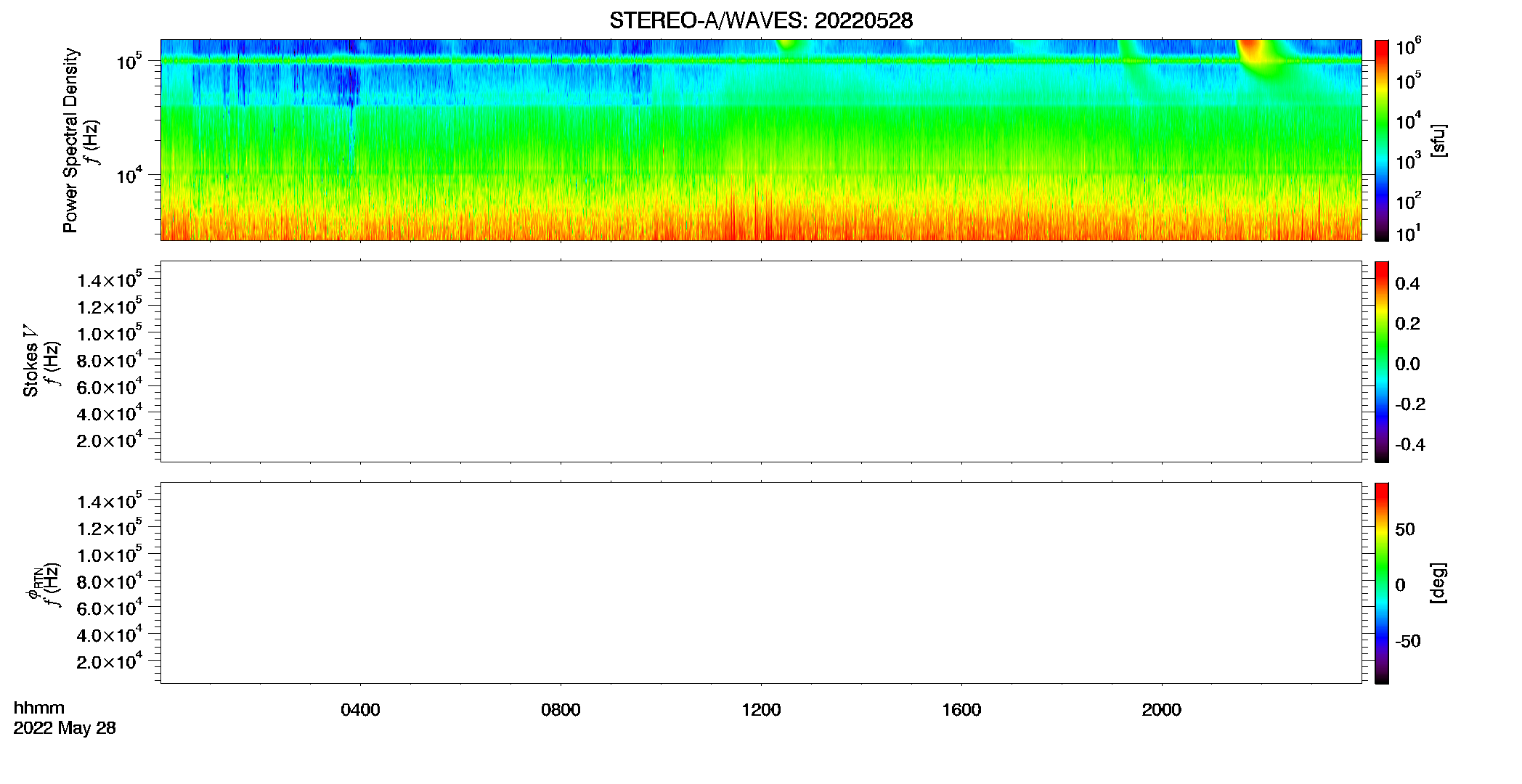Click the 2000 time tick label
The width and height of the screenshot is (1522, 784).
tap(1161, 710)
